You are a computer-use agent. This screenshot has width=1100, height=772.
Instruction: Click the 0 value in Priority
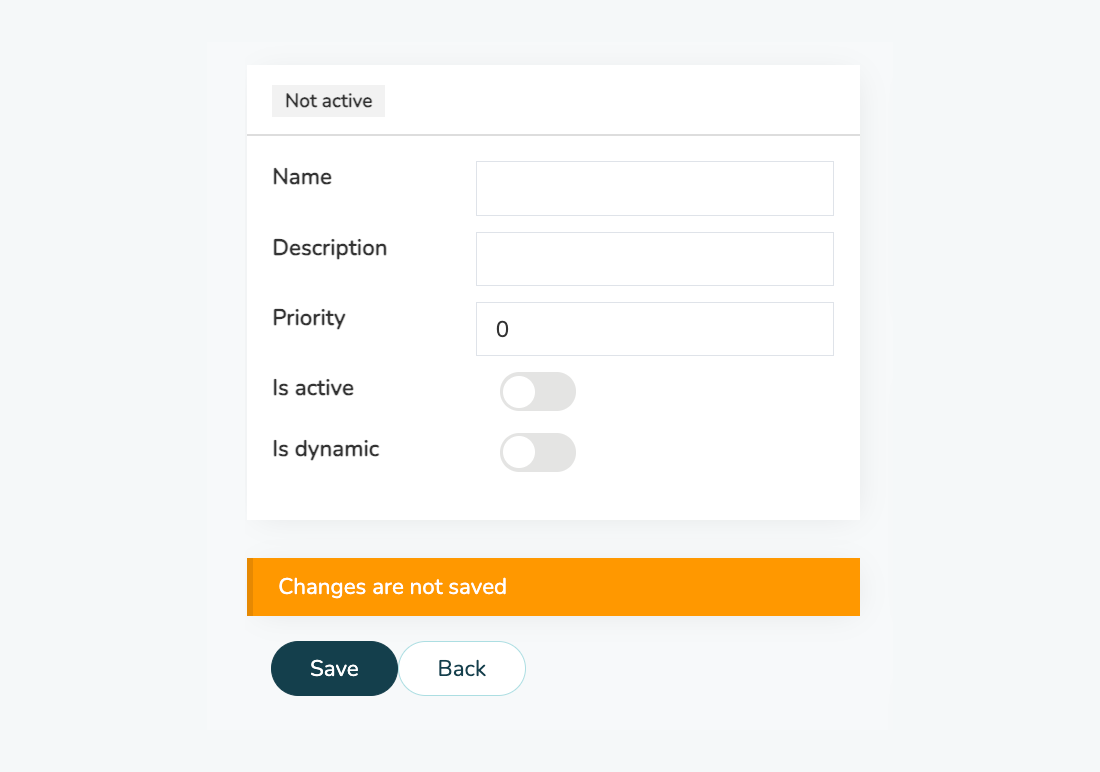pos(502,329)
